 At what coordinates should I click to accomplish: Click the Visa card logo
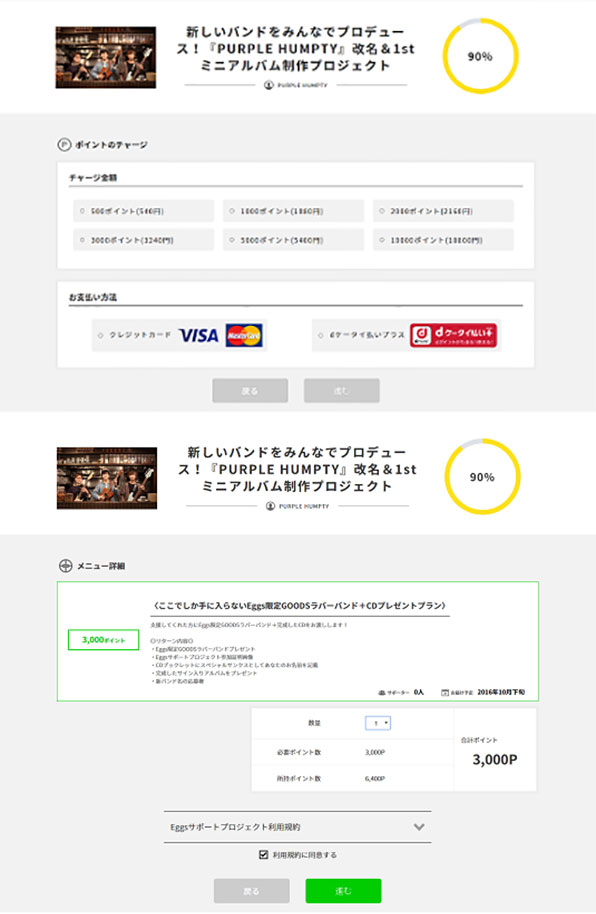(198, 335)
